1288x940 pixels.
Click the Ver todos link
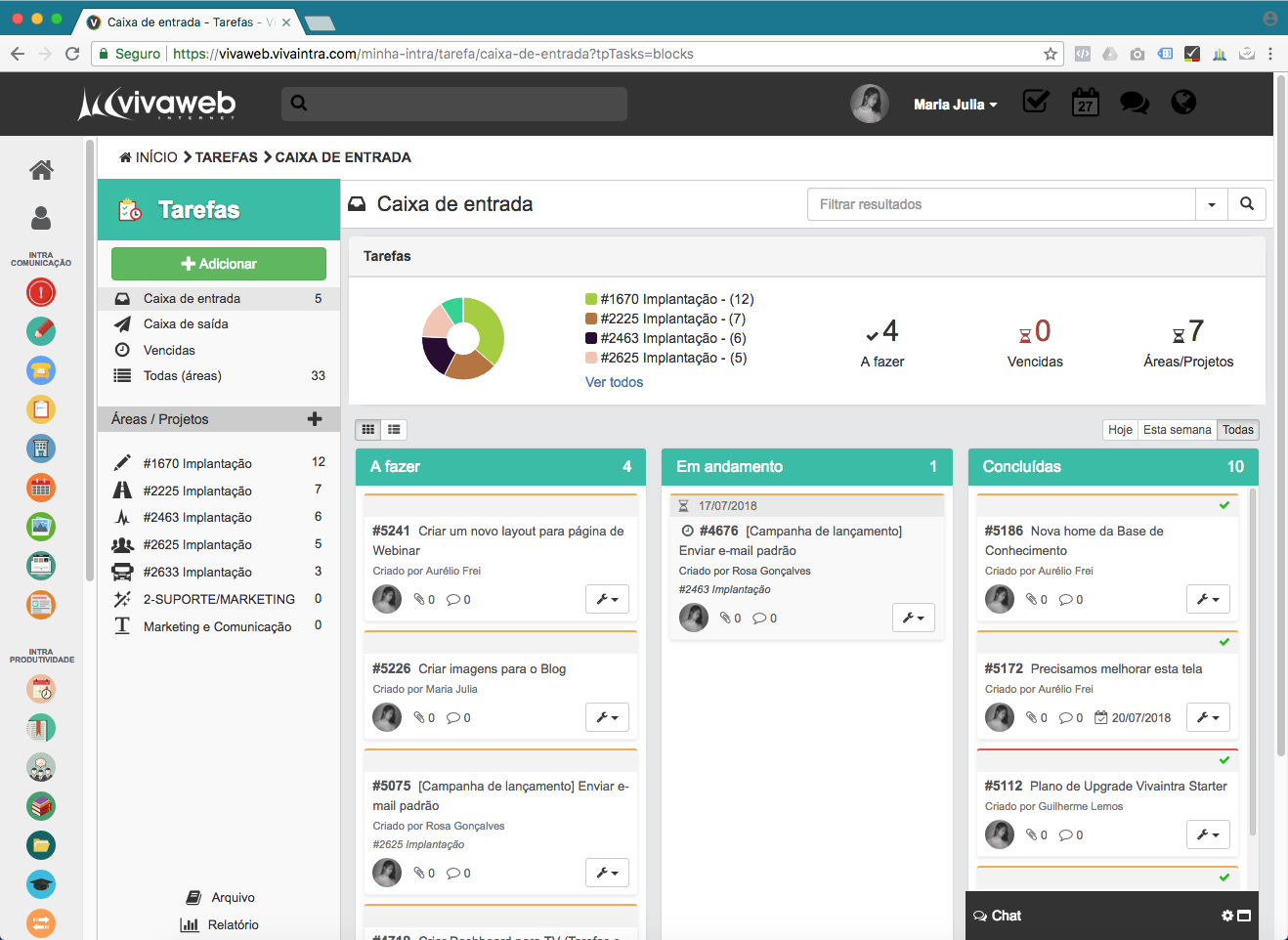(x=614, y=382)
